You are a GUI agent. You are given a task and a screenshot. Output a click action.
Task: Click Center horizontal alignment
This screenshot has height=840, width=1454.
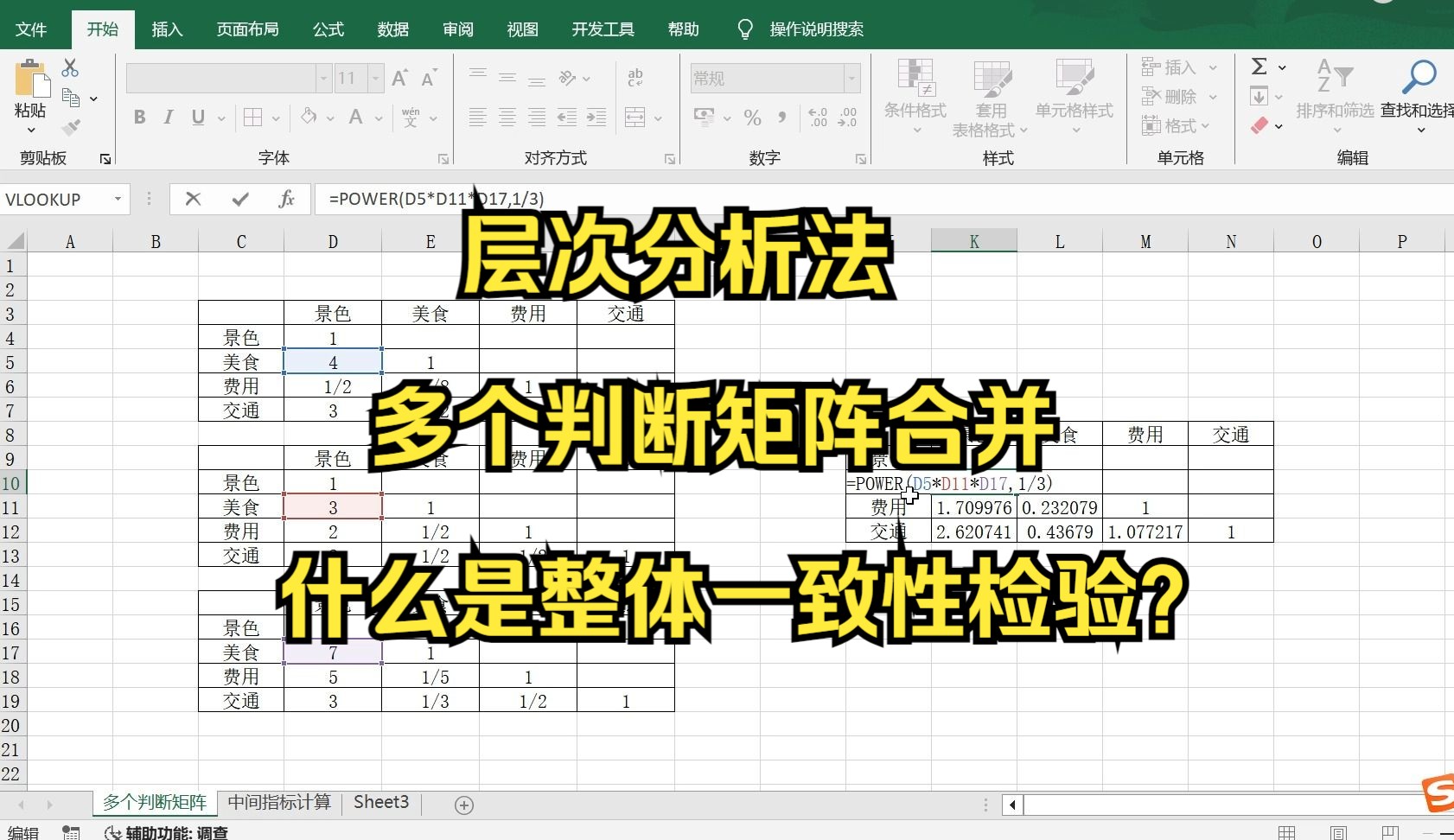point(507,118)
